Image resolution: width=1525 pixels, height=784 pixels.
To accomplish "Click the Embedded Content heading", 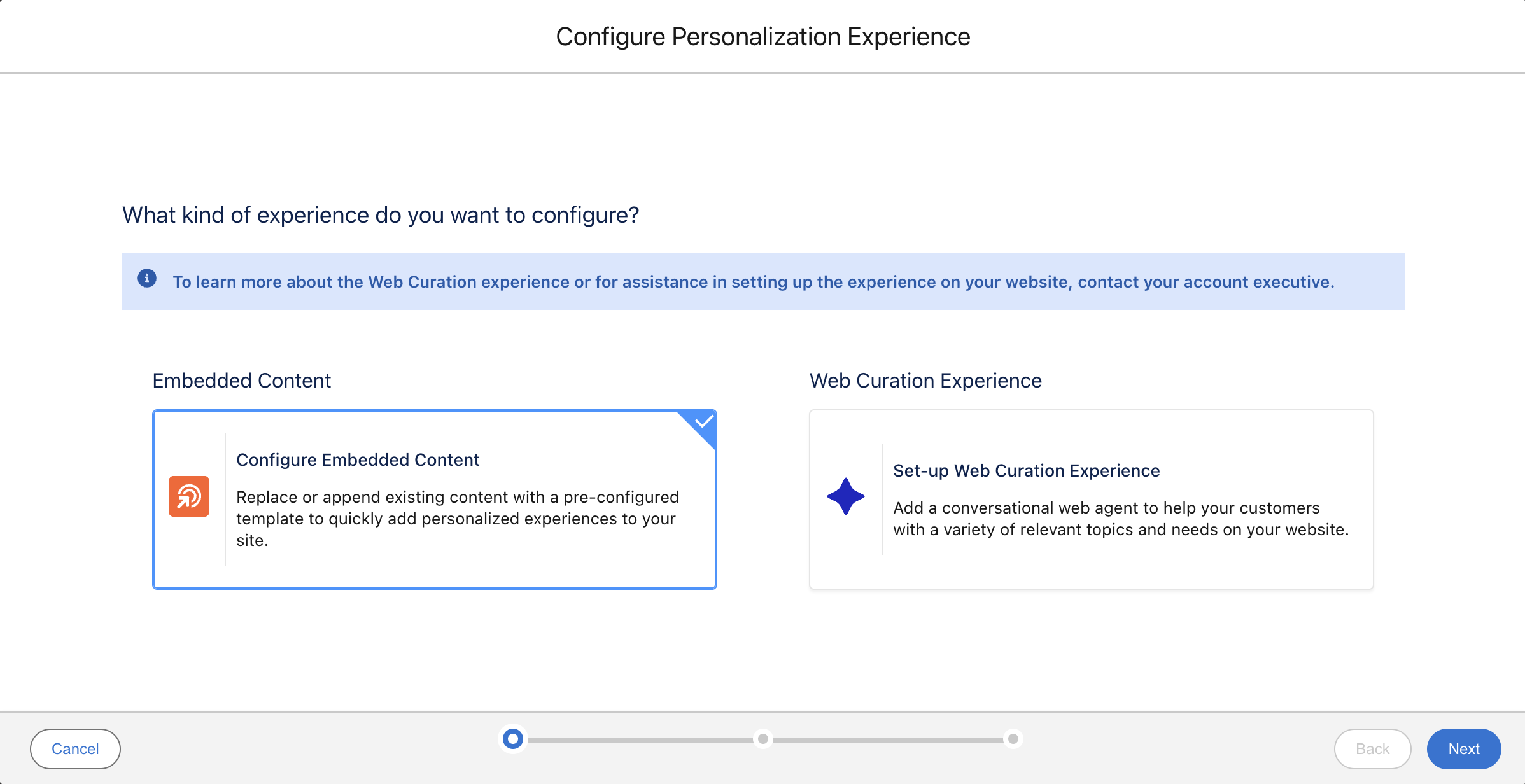I will coord(241,380).
